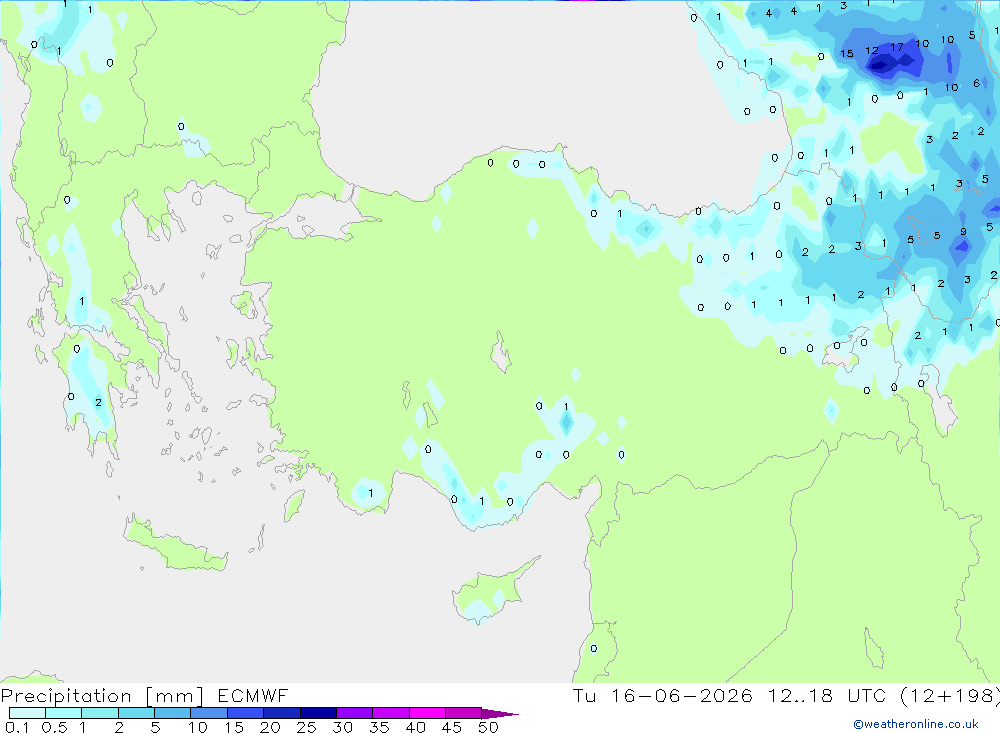This screenshot has width=1000, height=733.
Task: Pick the lightest cyan 0.1–0.5 legend swatch
Action: (27, 713)
